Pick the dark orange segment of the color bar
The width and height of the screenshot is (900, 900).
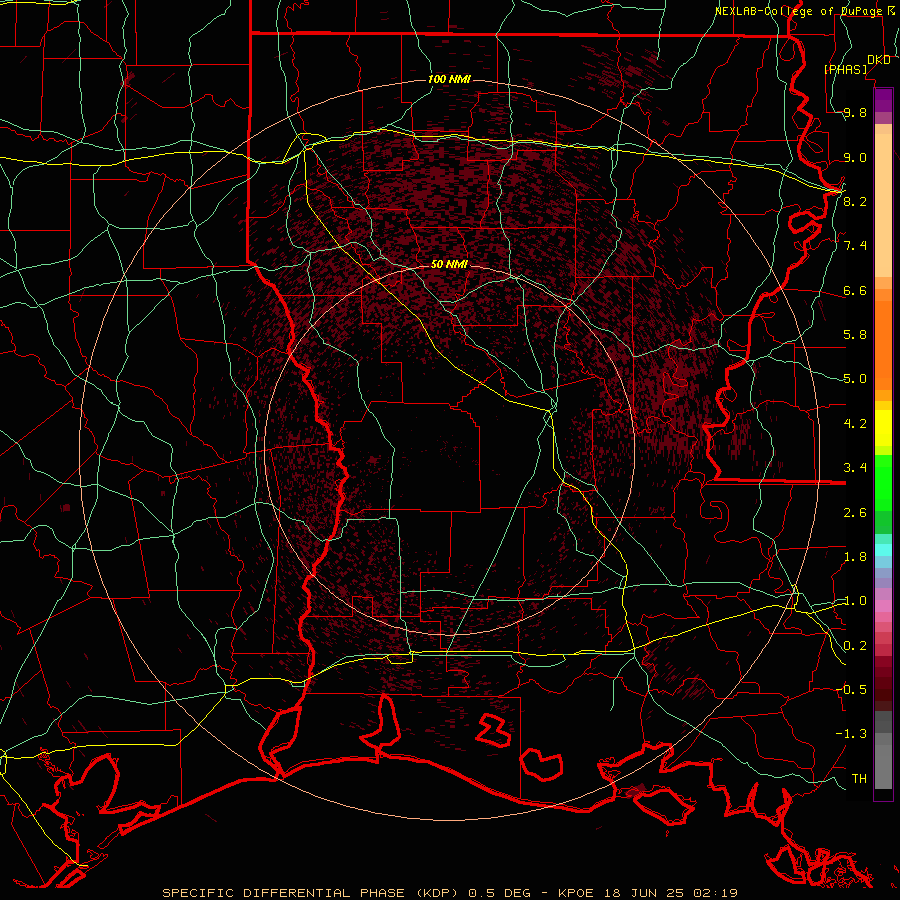(883, 345)
